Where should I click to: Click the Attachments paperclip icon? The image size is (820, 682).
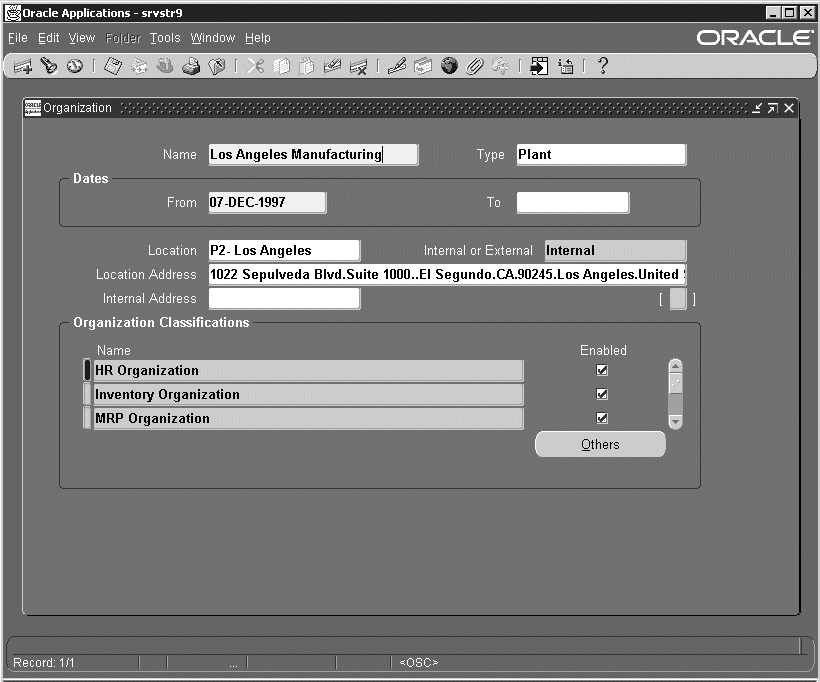[x=475, y=66]
